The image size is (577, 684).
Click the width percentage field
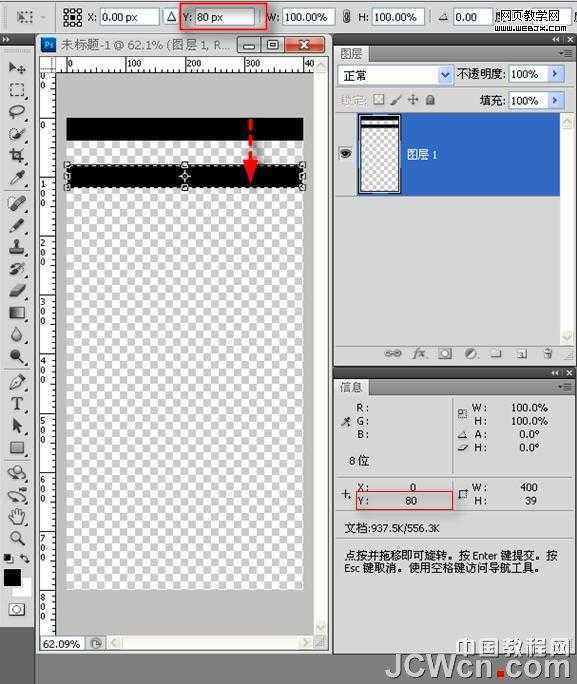point(309,17)
